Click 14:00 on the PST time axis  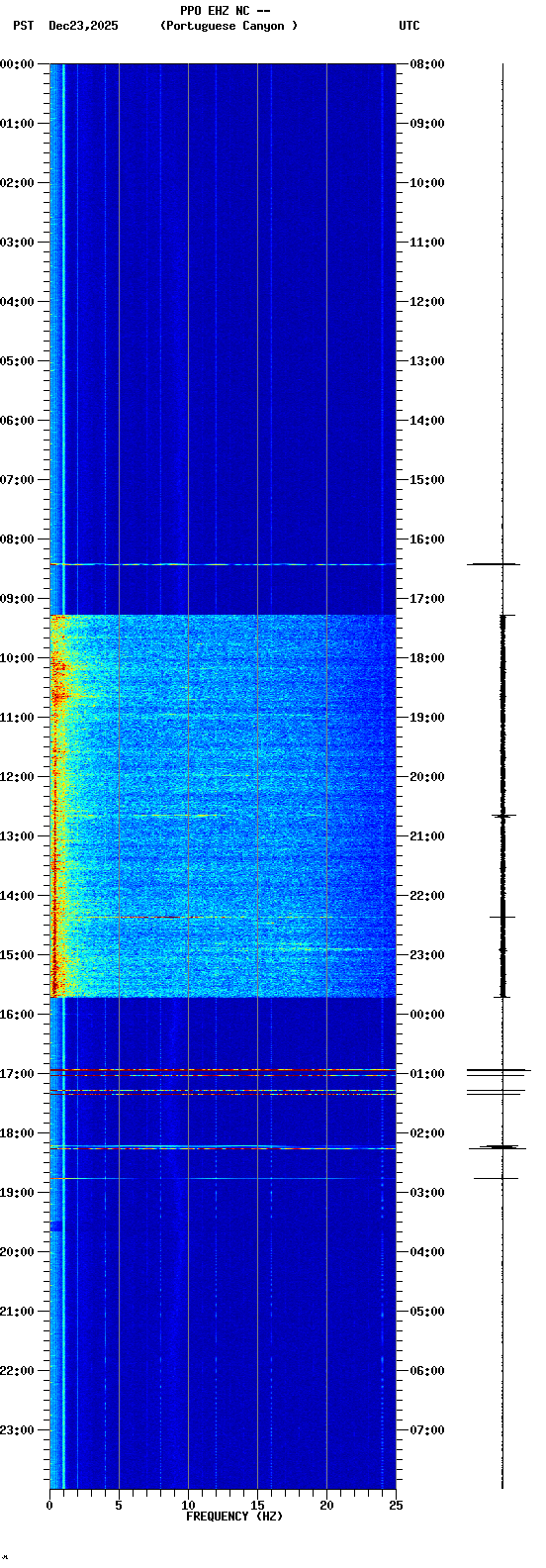tap(18, 896)
